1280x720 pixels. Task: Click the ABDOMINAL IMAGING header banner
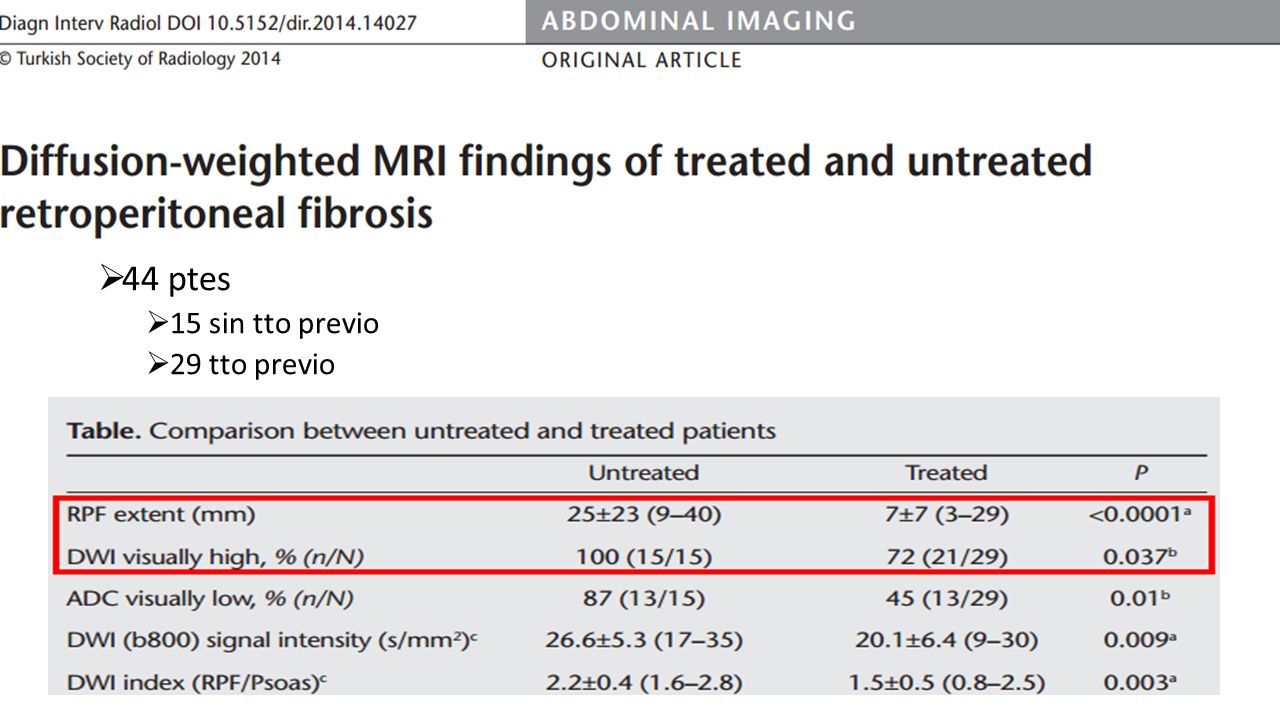[902, 21]
